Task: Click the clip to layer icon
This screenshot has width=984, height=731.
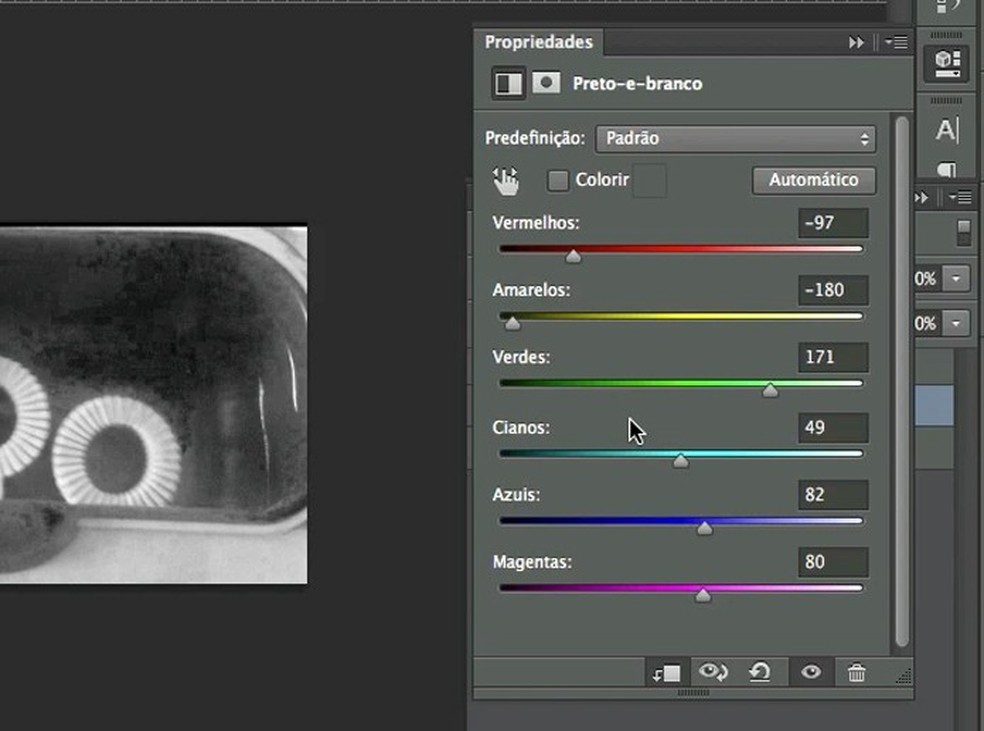Action: pyautogui.click(x=666, y=673)
